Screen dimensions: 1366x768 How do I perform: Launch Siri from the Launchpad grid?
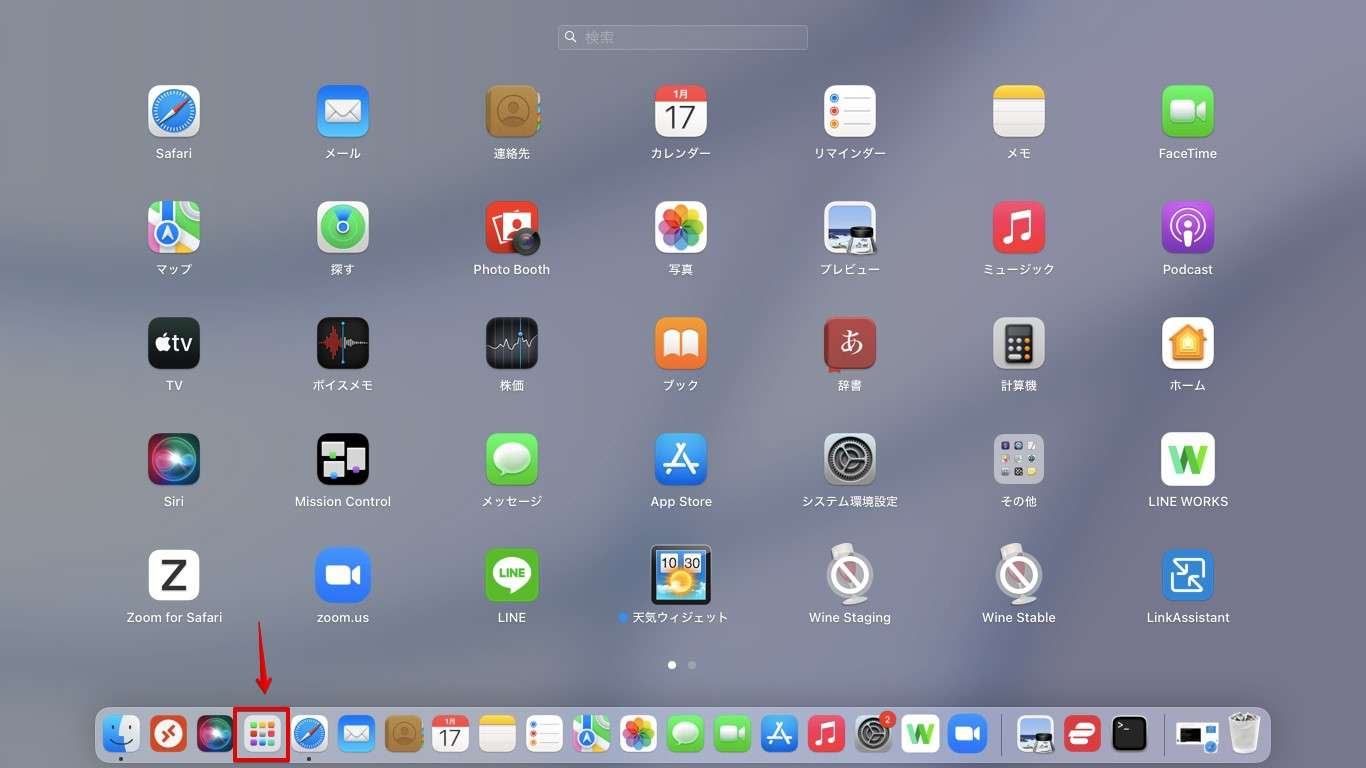tap(174, 459)
